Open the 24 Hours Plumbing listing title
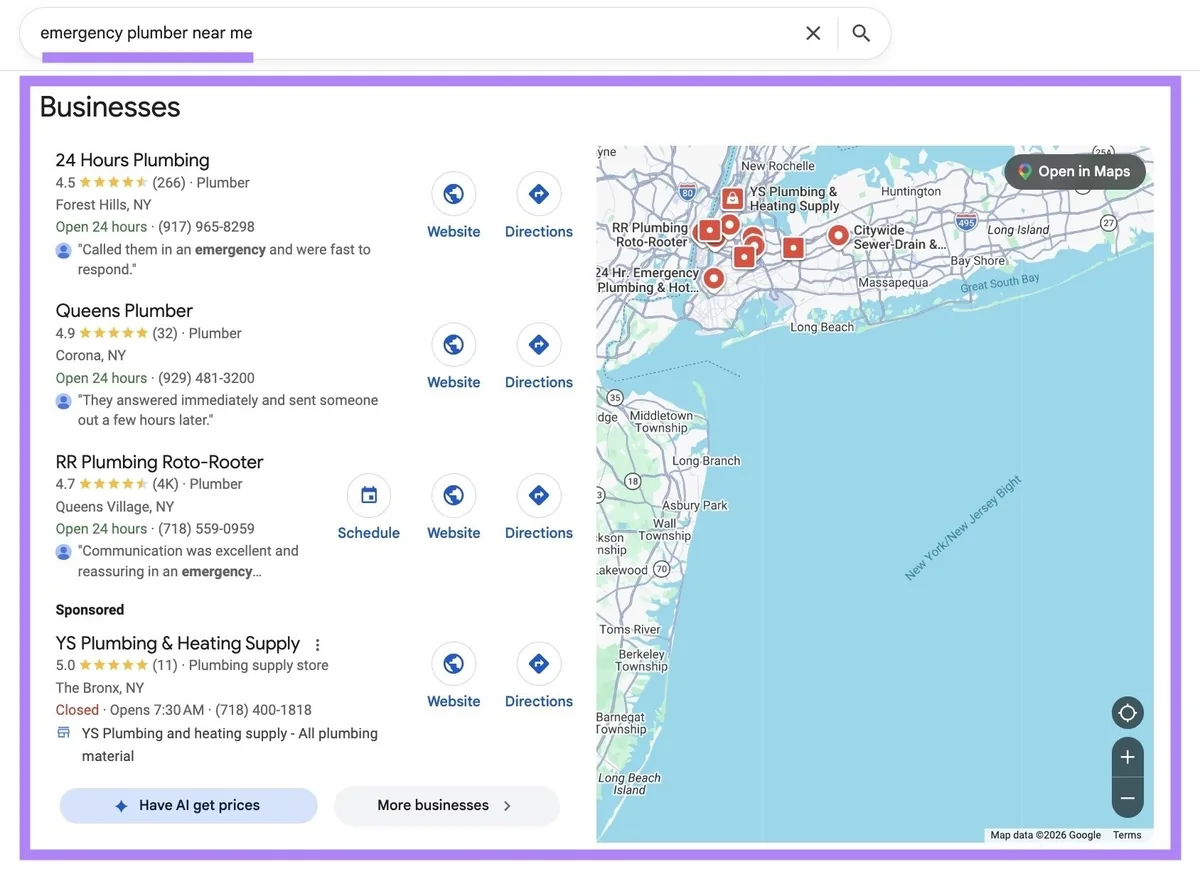 click(132, 160)
